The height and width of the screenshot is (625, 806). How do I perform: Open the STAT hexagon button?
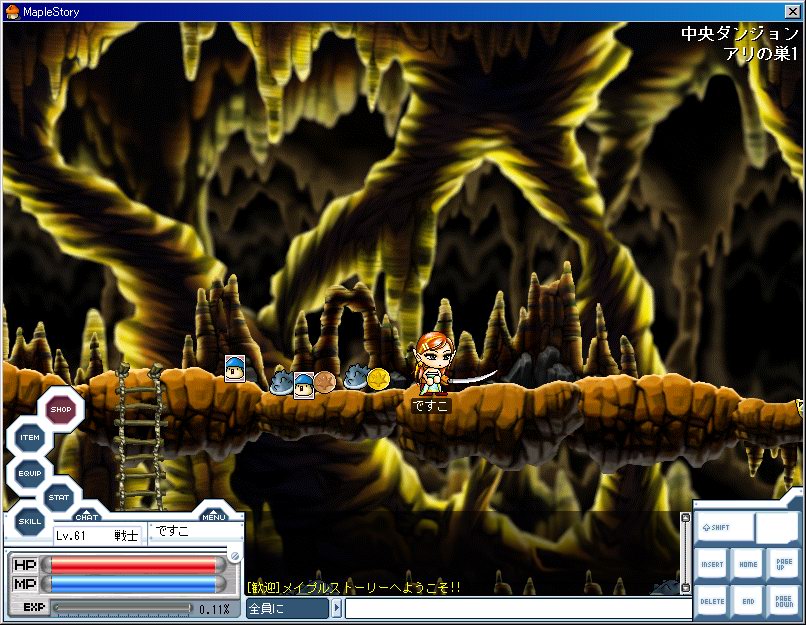(x=60, y=496)
